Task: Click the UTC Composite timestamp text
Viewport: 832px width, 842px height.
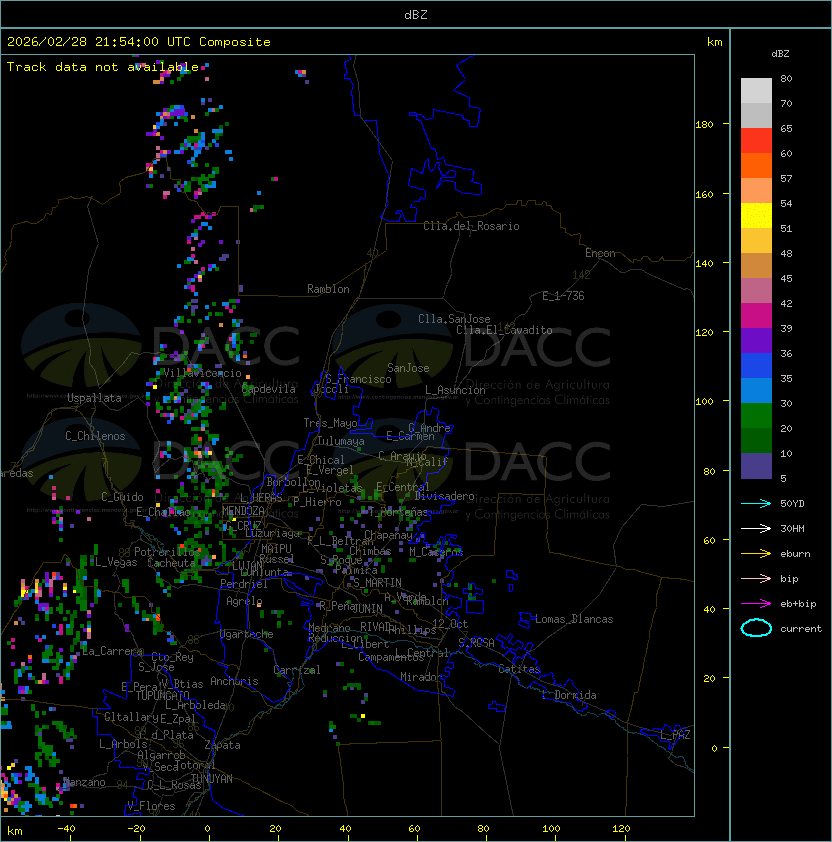Action: coord(139,42)
